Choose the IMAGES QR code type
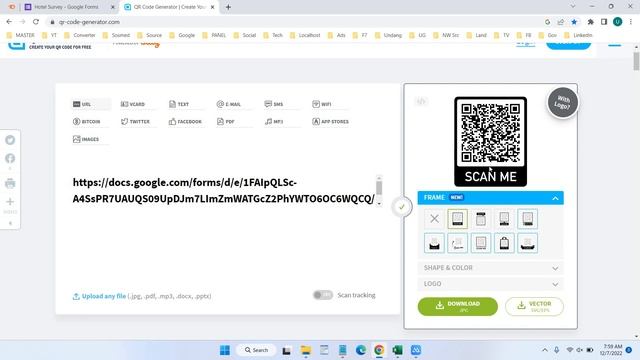640x360 pixels. coord(86,139)
